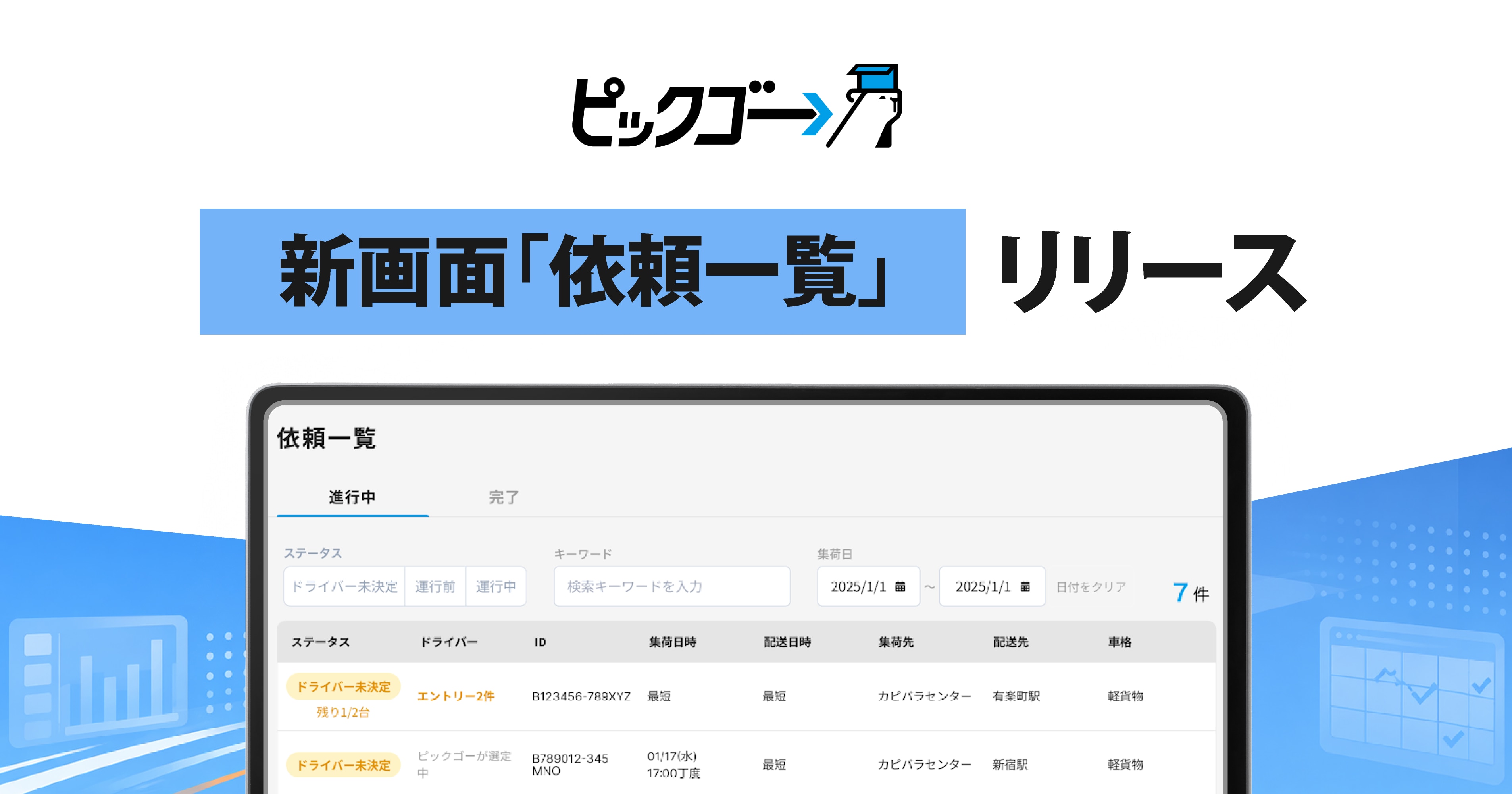Click the エントリー2件 driver link
The image size is (1512, 794).
(456, 696)
